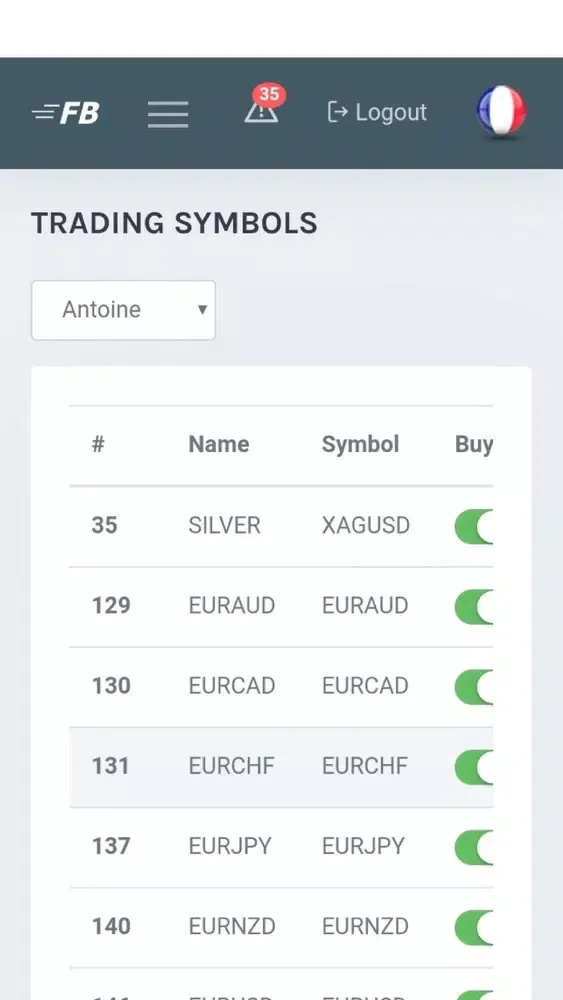The height and width of the screenshot is (1000, 563).
Task: Select row 131 EURCHF
Action: 281,767
